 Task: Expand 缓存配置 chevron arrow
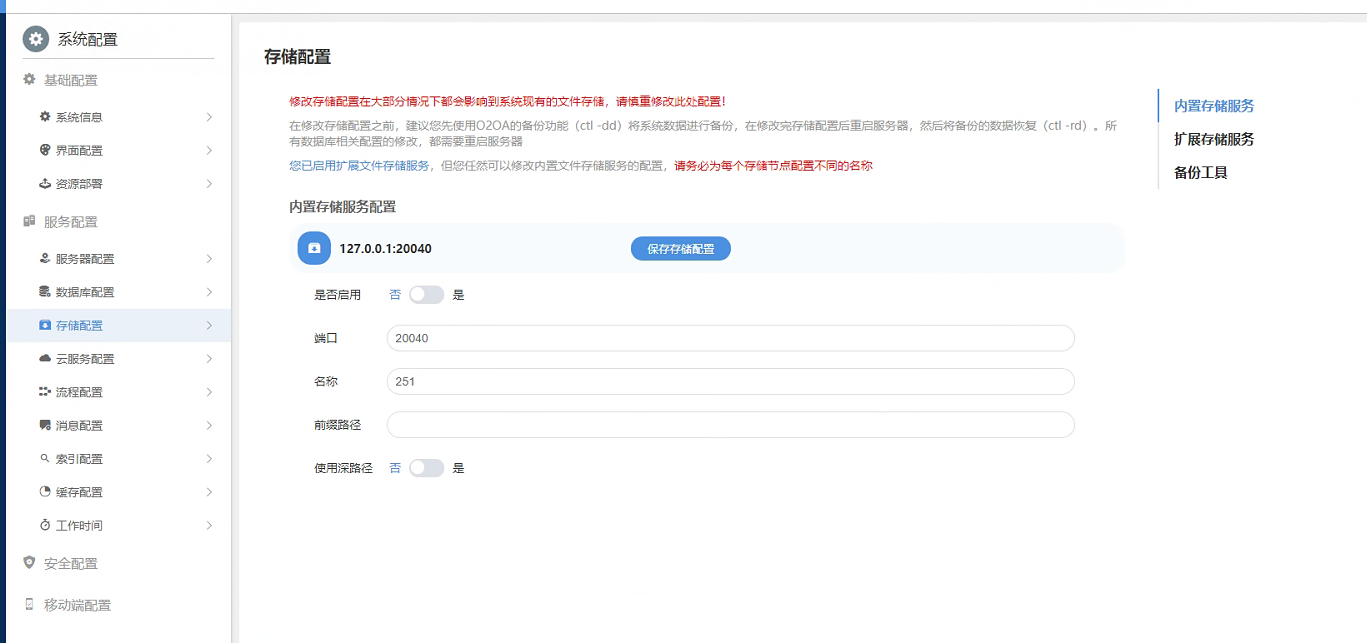pyautogui.click(x=209, y=492)
